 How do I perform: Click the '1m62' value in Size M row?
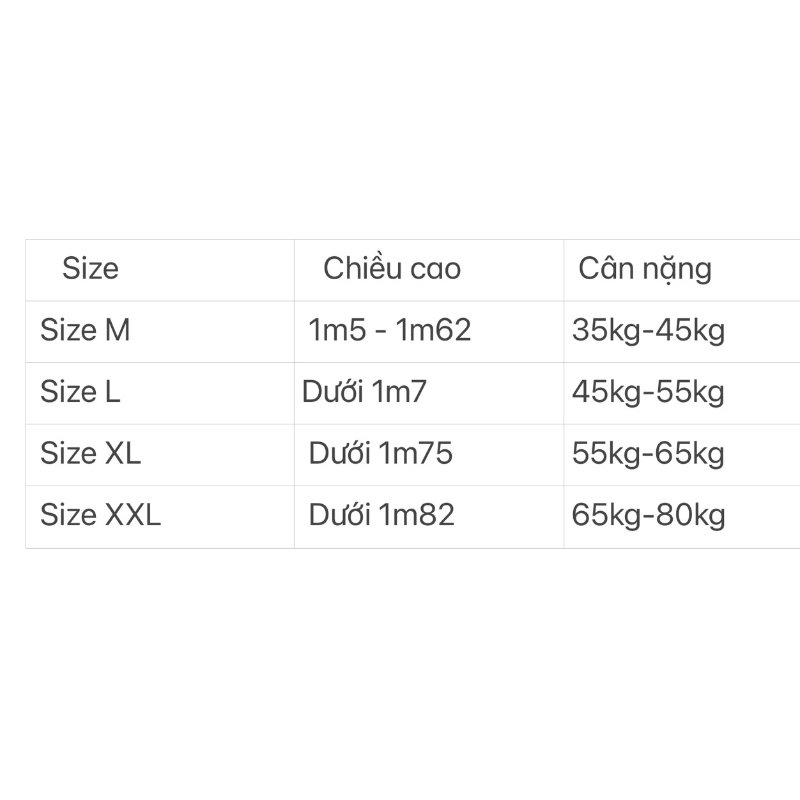tap(434, 330)
